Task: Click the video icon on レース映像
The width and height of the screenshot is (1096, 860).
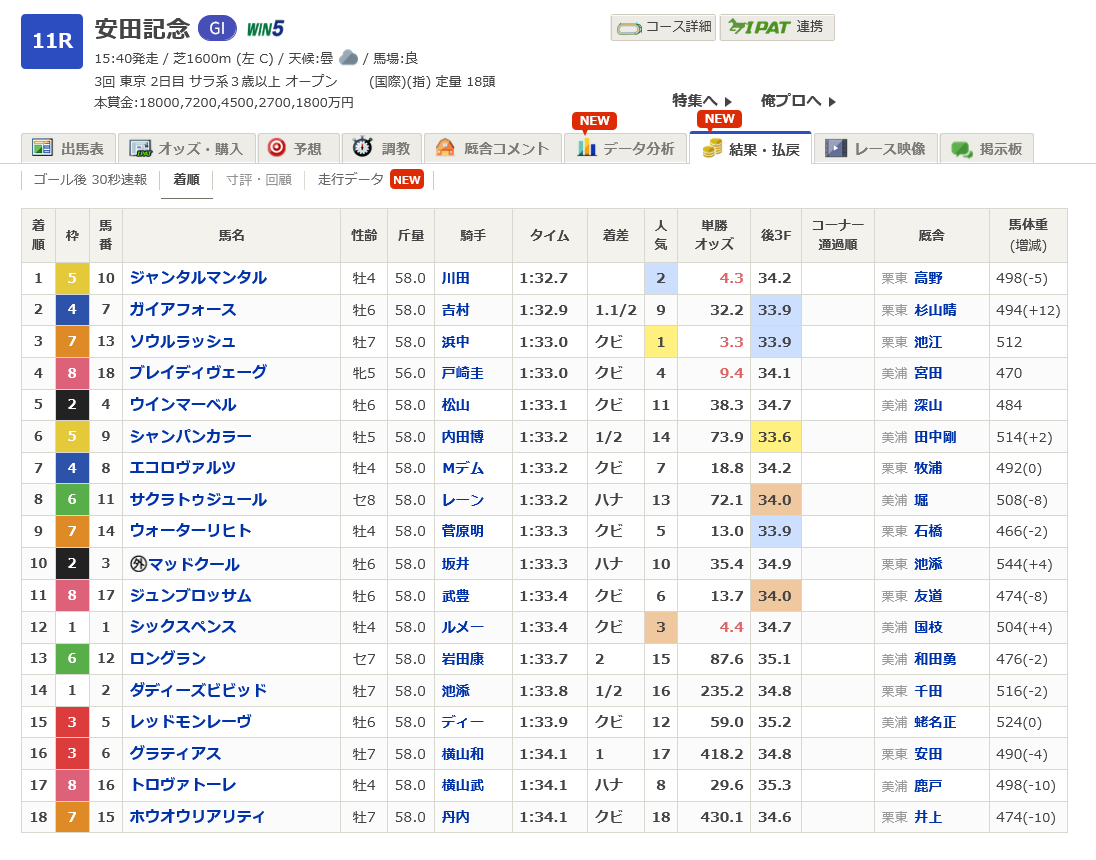Action: [x=835, y=148]
